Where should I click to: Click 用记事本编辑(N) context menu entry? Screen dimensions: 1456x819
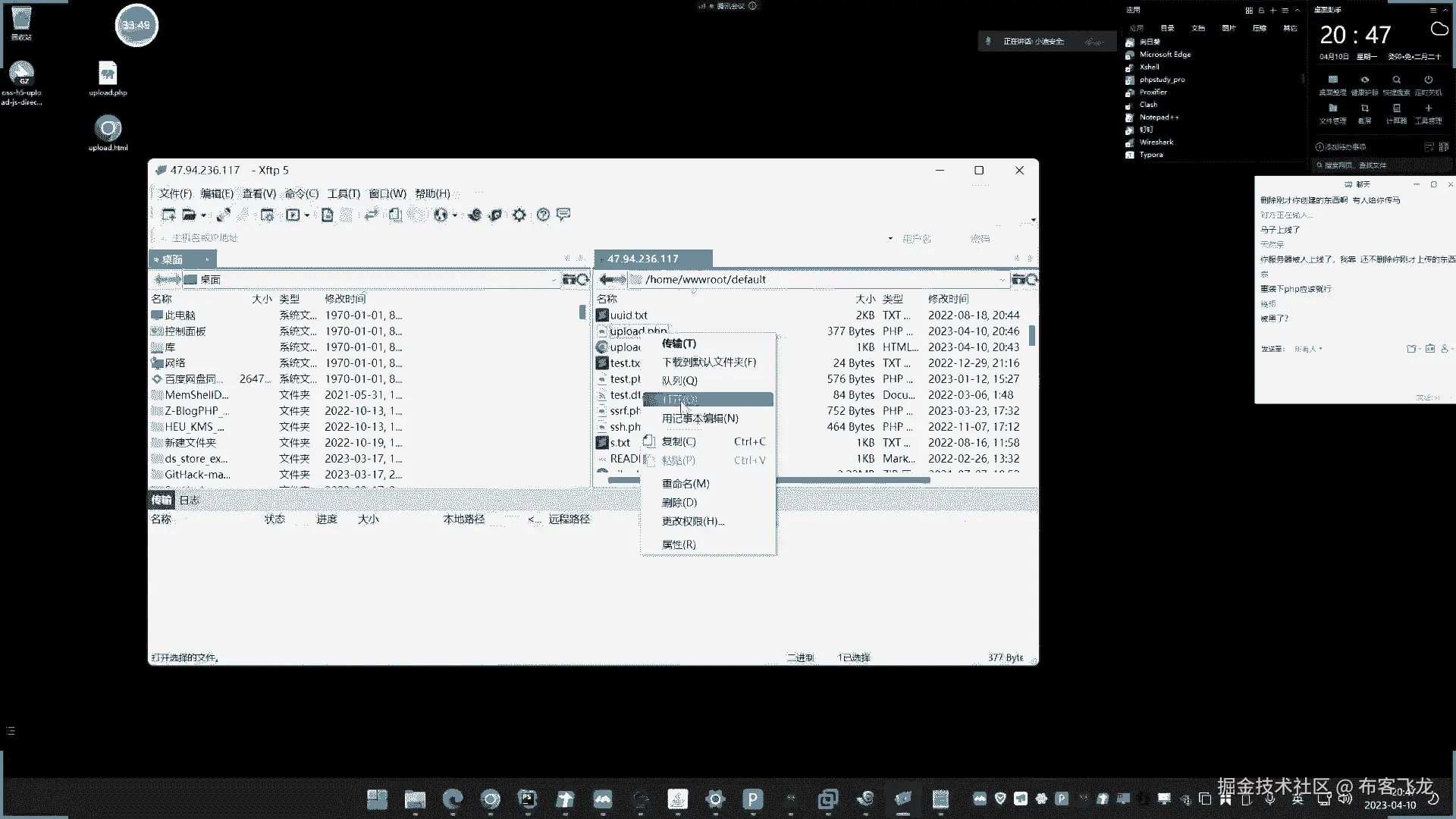click(699, 419)
